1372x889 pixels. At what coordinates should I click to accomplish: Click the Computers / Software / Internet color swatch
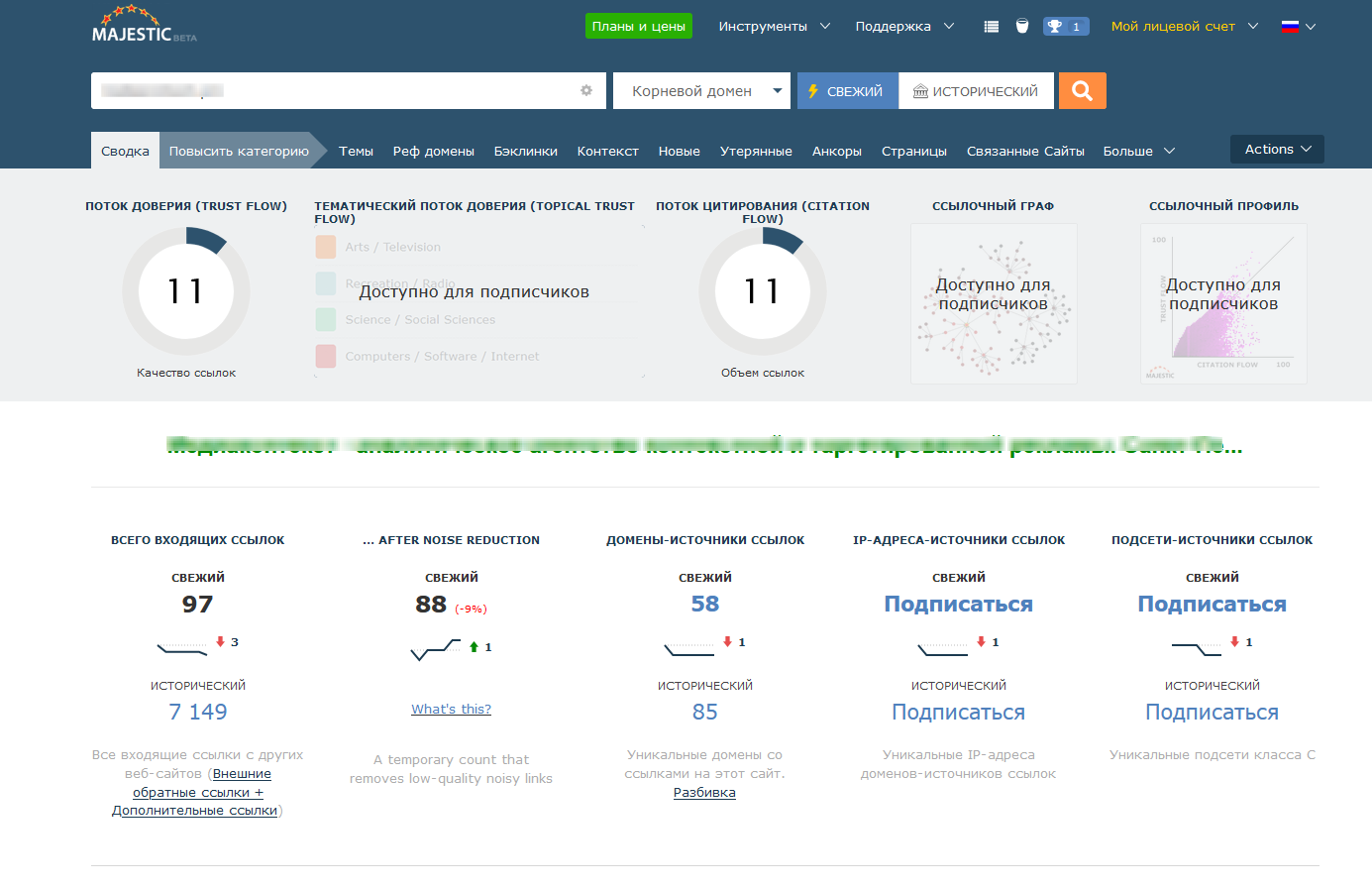pyautogui.click(x=326, y=356)
